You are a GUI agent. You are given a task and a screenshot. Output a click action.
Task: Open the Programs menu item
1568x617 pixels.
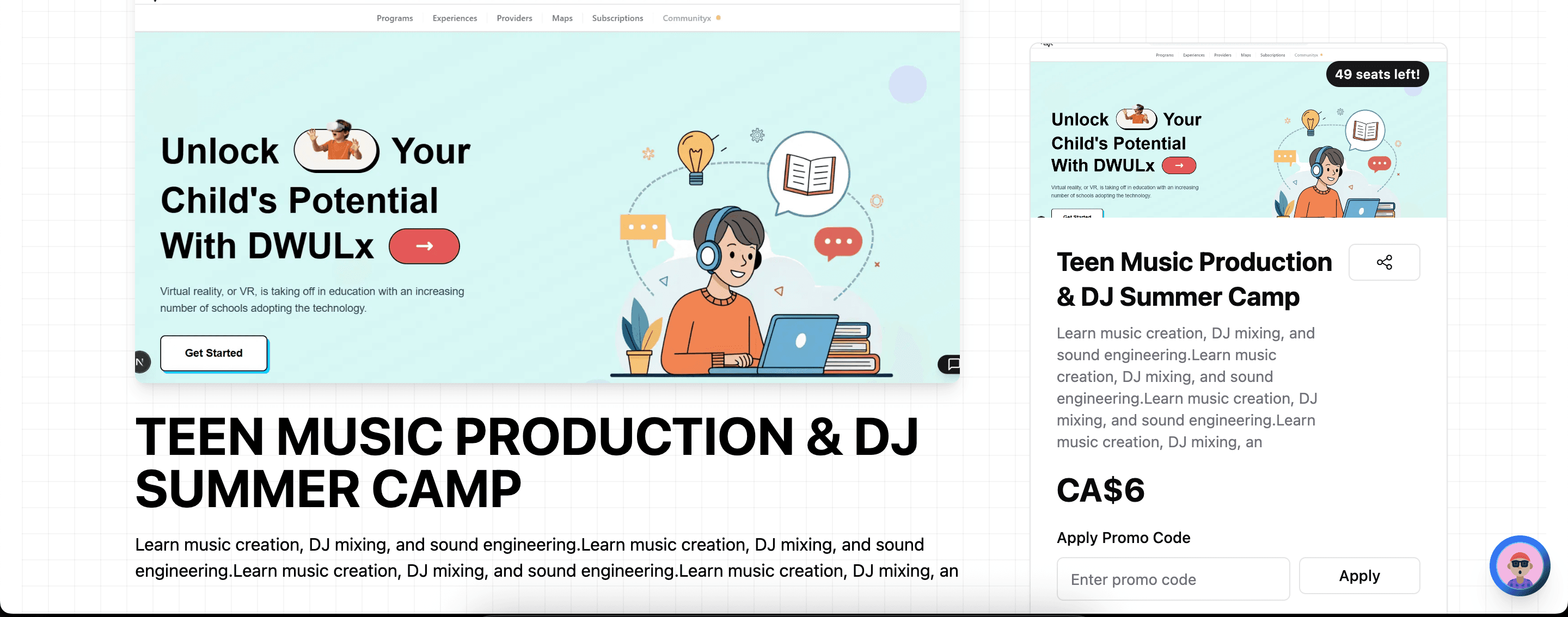394,18
